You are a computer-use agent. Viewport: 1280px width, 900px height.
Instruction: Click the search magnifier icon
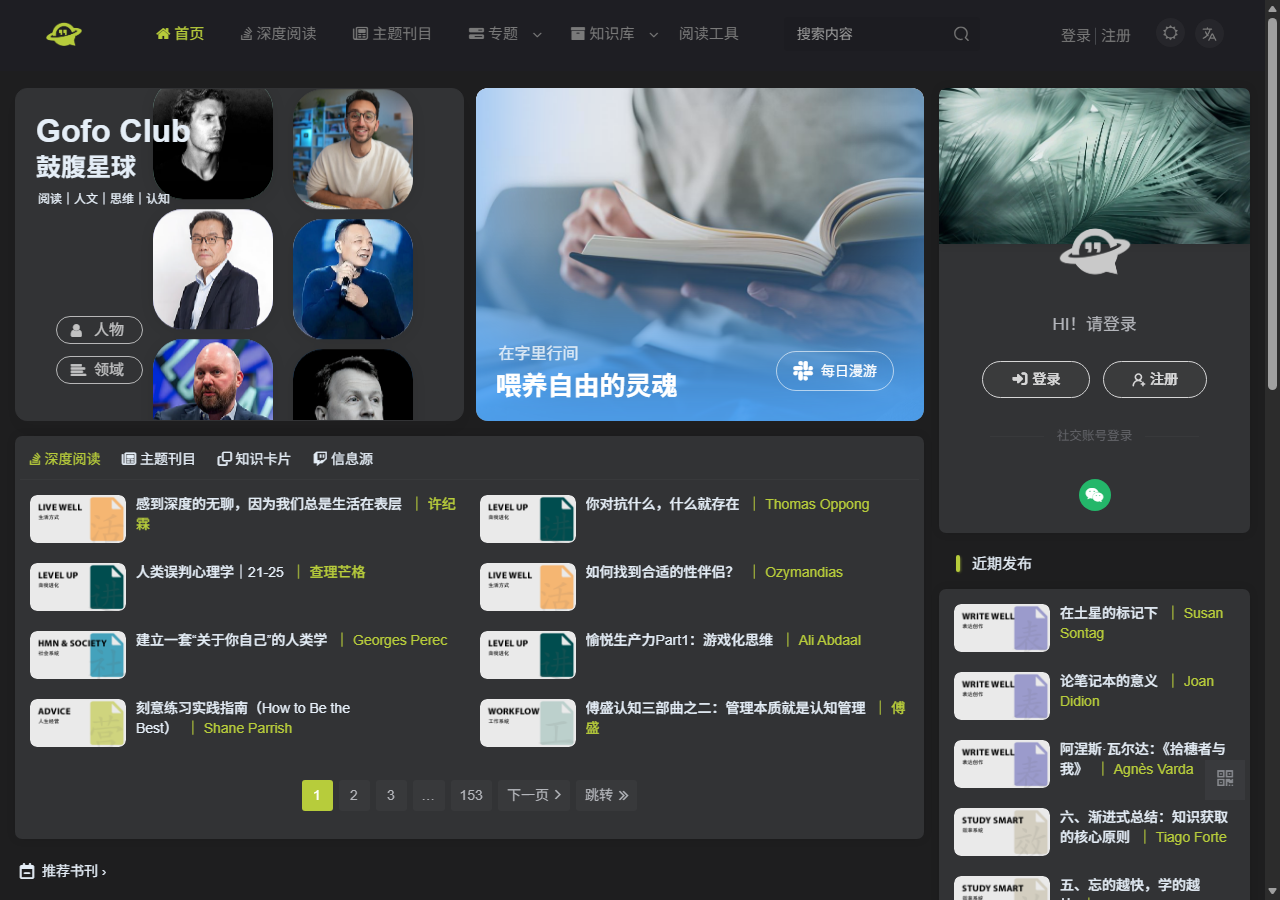[961, 34]
